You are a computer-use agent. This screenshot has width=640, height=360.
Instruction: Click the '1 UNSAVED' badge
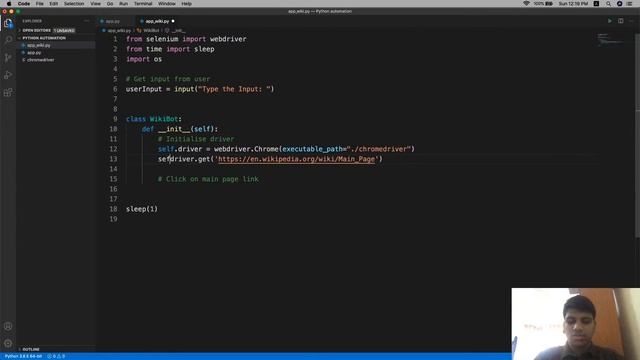tap(64, 31)
